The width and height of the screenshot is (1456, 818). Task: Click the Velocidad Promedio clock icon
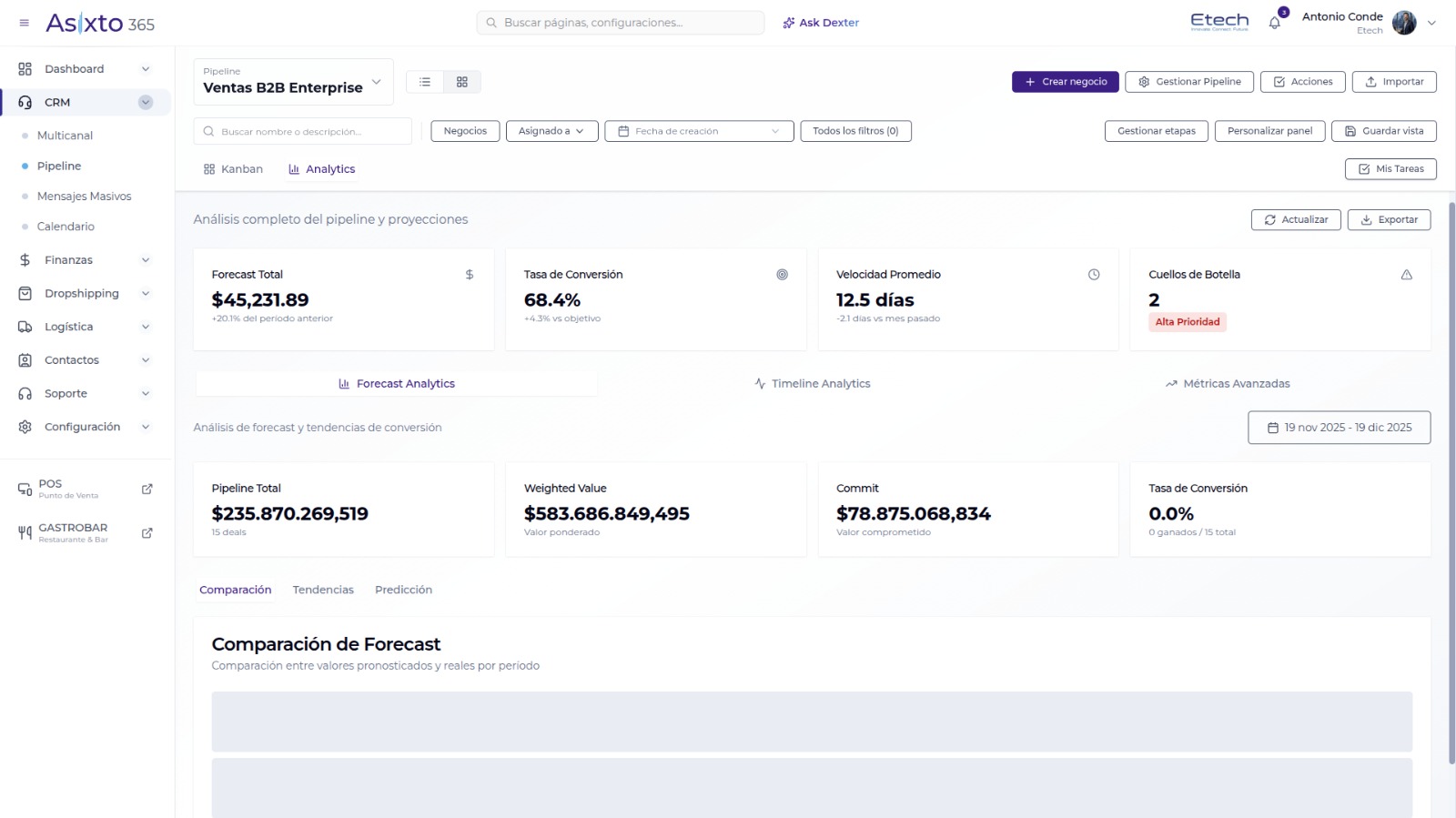coord(1094,275)
